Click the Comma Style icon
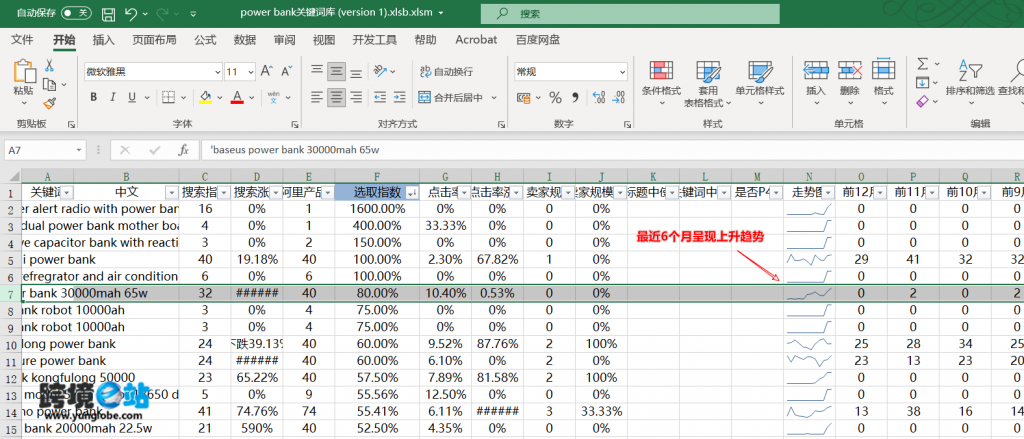The image size is (1024, 439). (x=575, y=98)
